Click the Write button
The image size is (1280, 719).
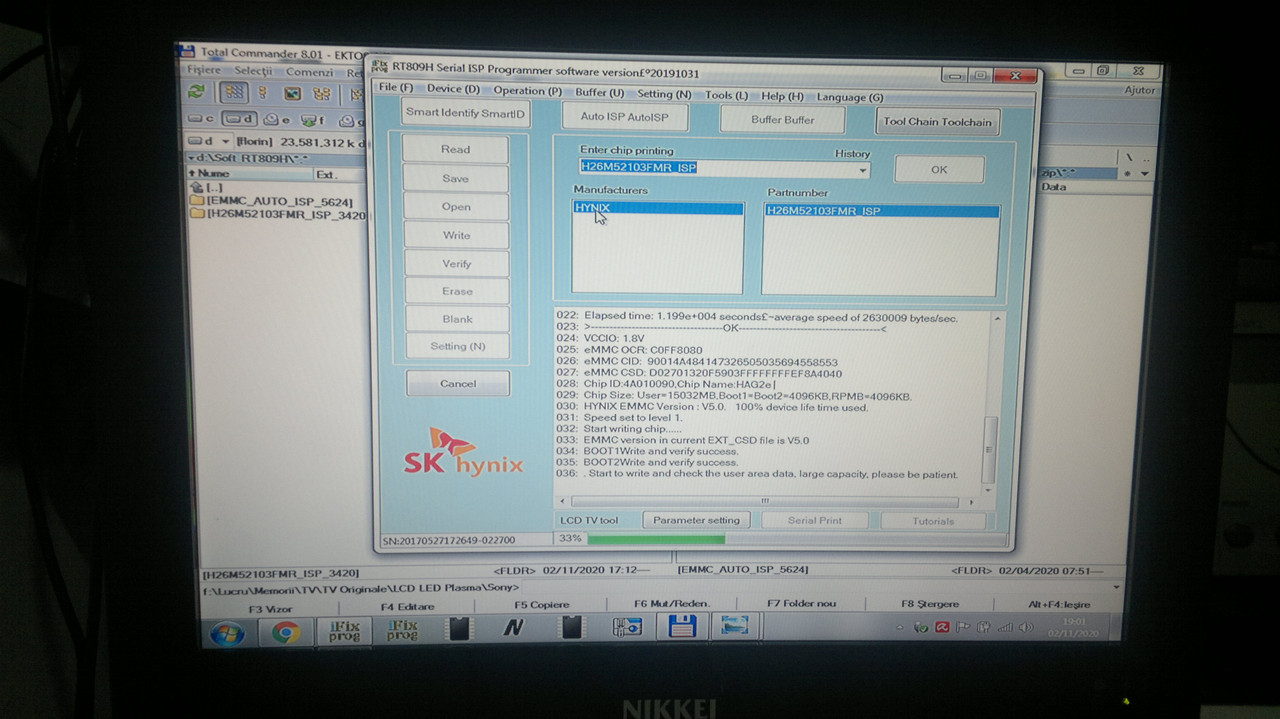click(457, 236)
